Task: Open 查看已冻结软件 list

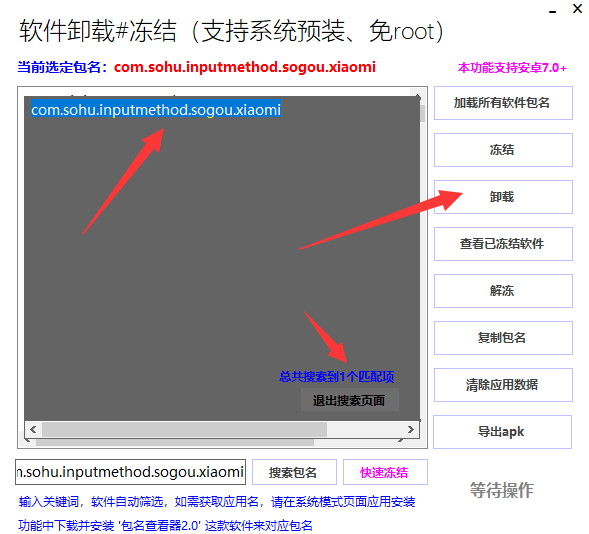Action: (x=503, y=244)
